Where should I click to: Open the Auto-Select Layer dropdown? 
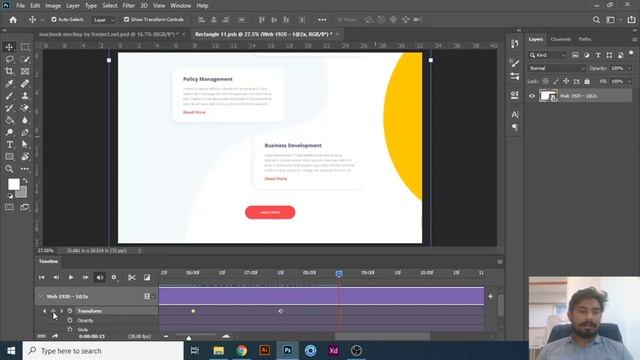(x=103, y=20)
